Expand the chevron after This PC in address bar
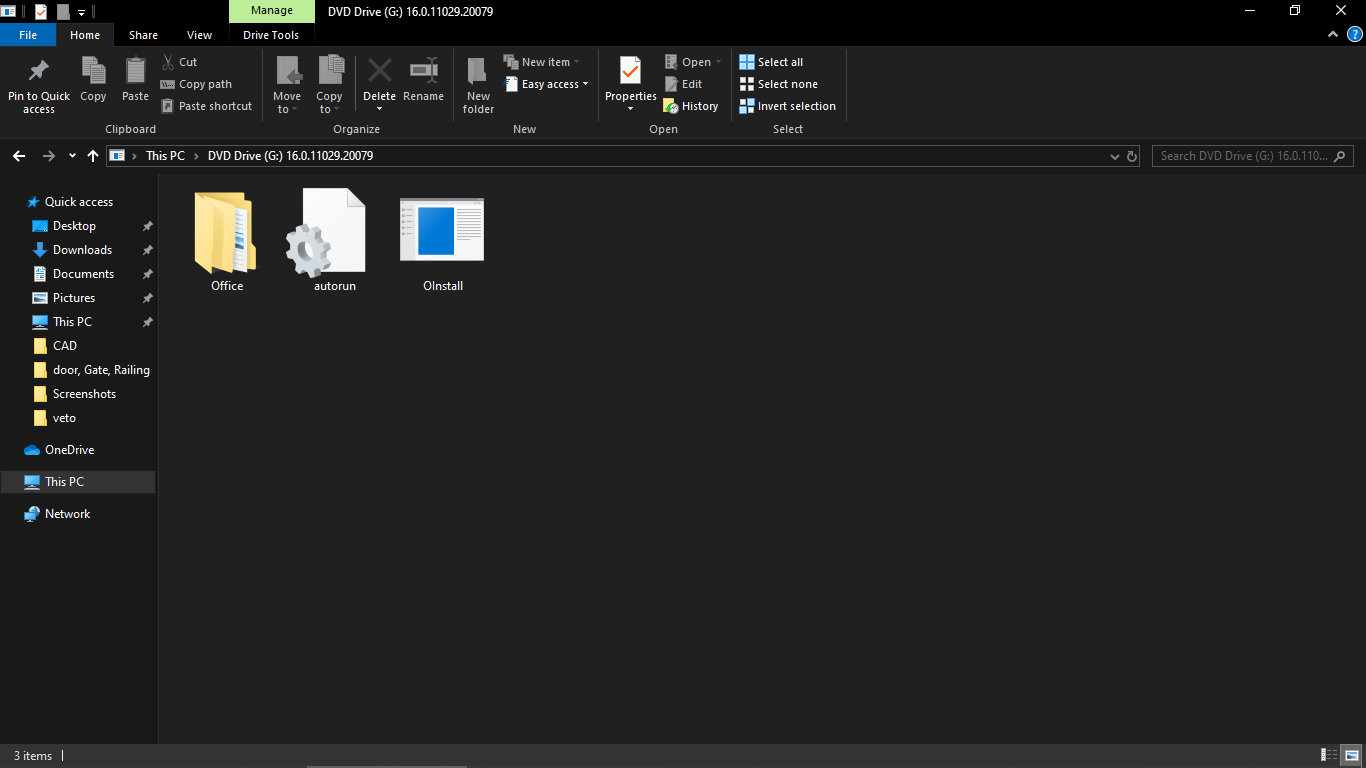 point(197,156)
